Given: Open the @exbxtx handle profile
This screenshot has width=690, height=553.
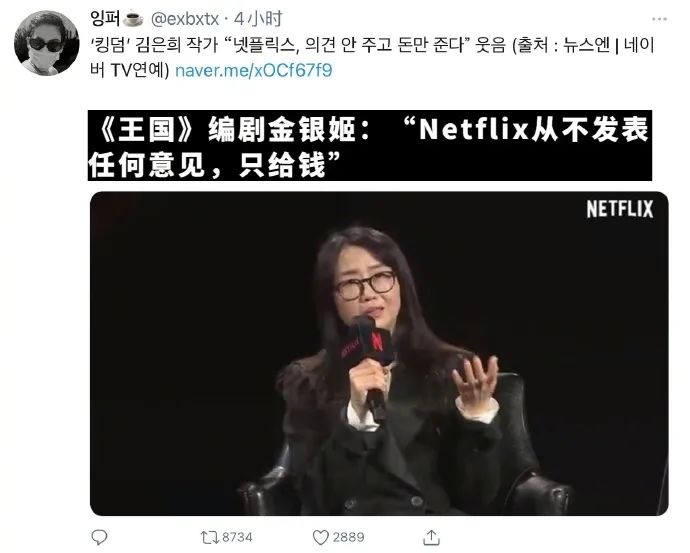Looking at the screenshot, I should pyautogui.click(x=185, y=19).
